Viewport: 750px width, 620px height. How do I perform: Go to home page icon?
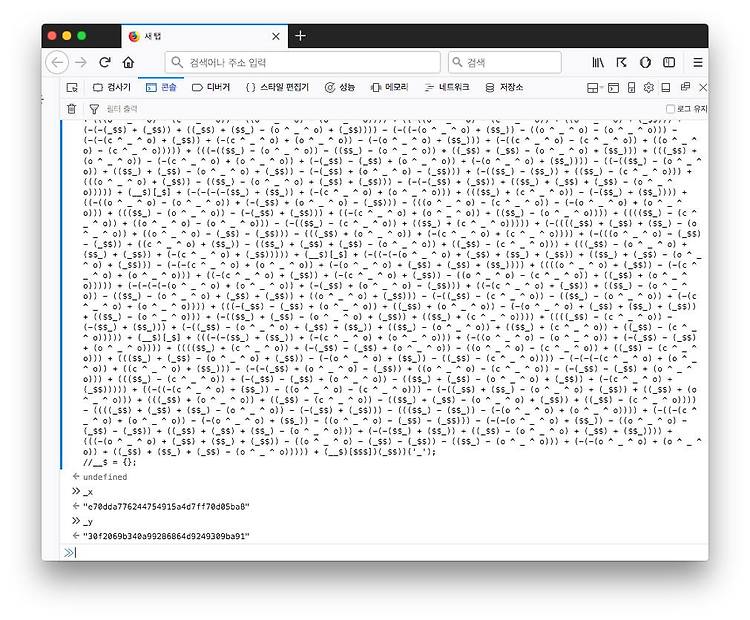point(128,62)
